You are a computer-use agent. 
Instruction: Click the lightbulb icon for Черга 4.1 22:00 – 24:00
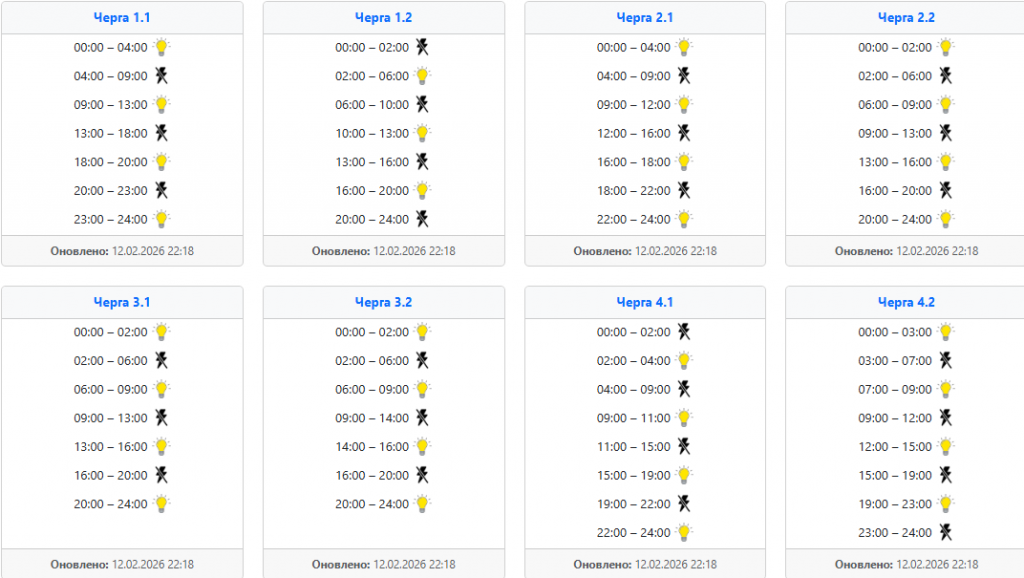coord(684,533)
